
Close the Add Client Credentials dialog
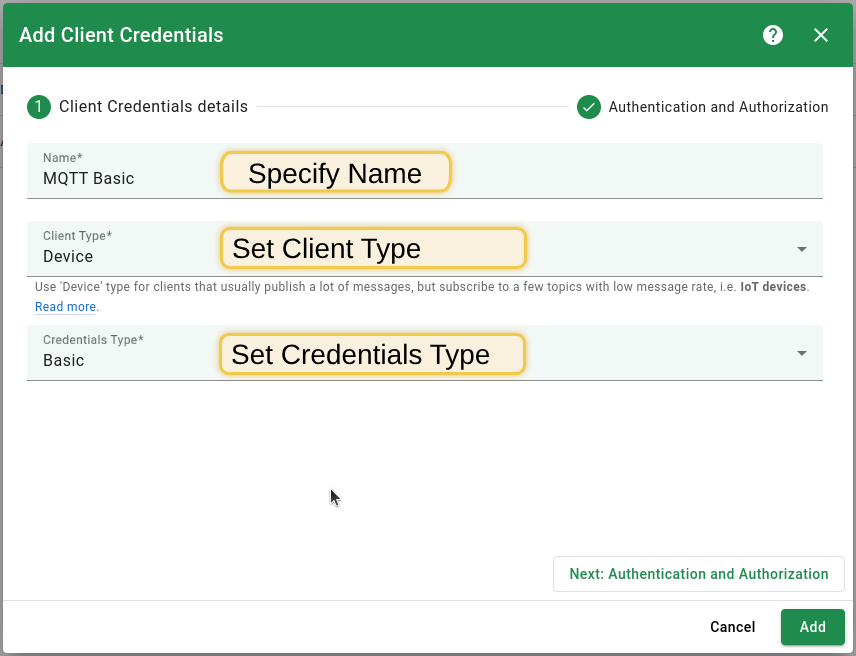821,34
